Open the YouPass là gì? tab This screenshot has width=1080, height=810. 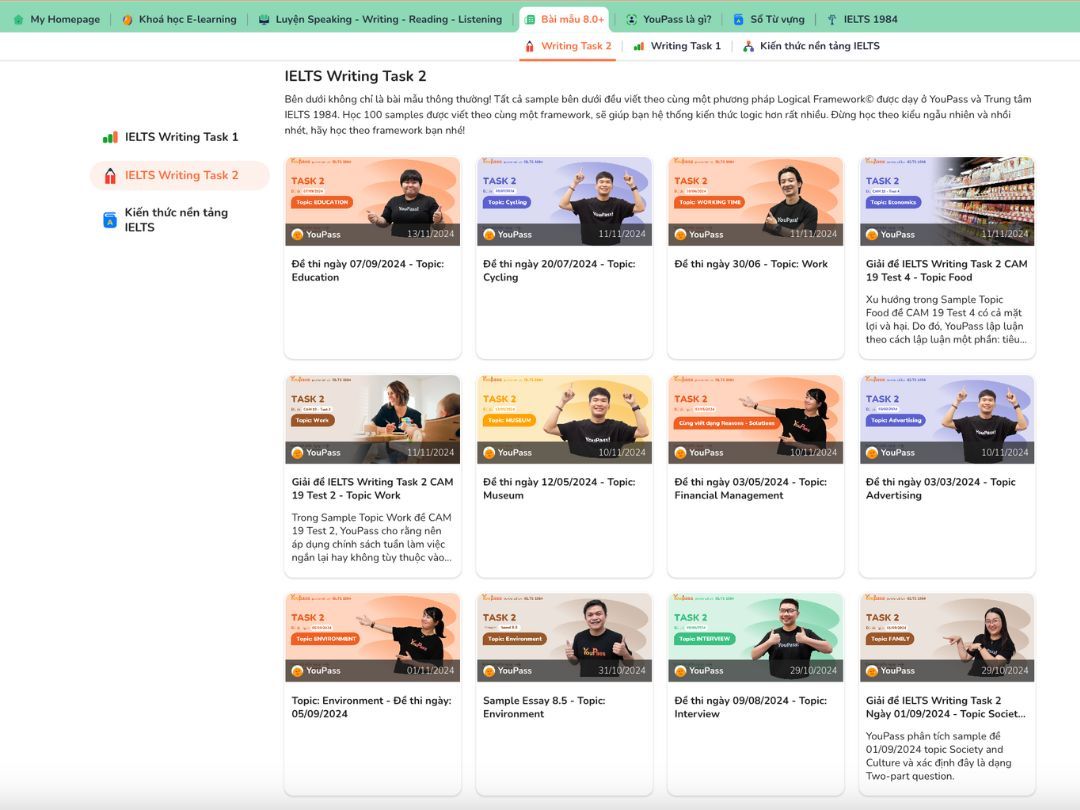click(x=677, y=19)
